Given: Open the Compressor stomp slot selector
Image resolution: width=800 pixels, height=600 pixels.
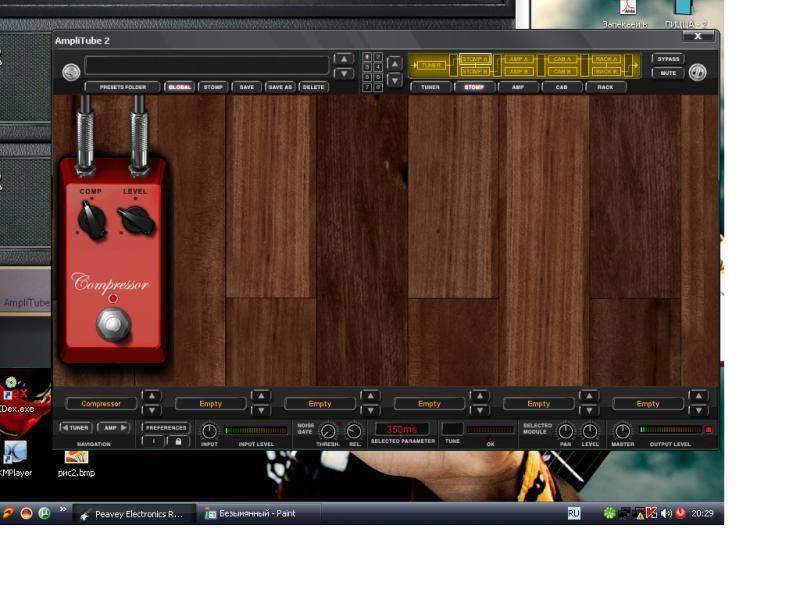Looking at the screenshot, I should click(x=101, y=404).
